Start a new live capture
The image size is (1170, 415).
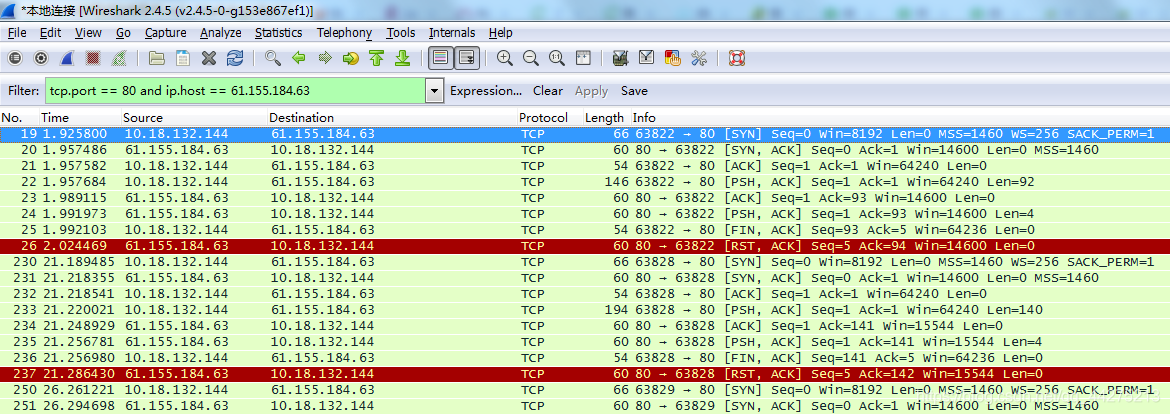[x=66, y=57]
